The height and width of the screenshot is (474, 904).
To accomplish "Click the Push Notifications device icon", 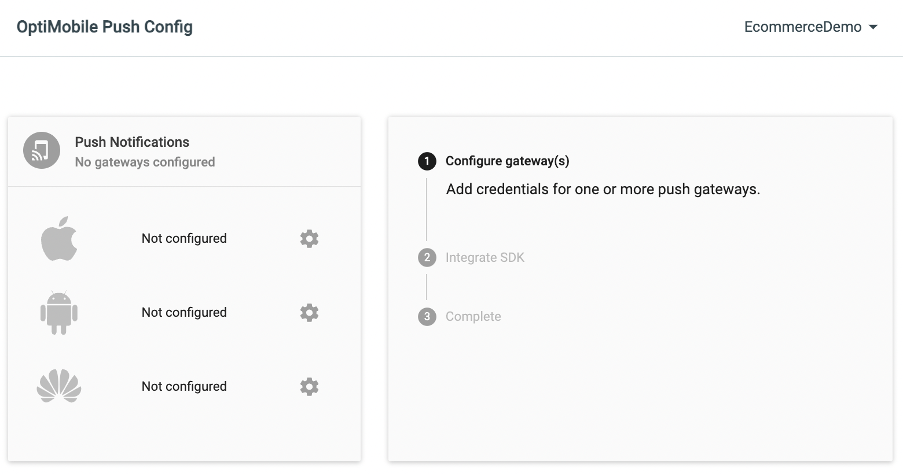I will click(42, 151).
